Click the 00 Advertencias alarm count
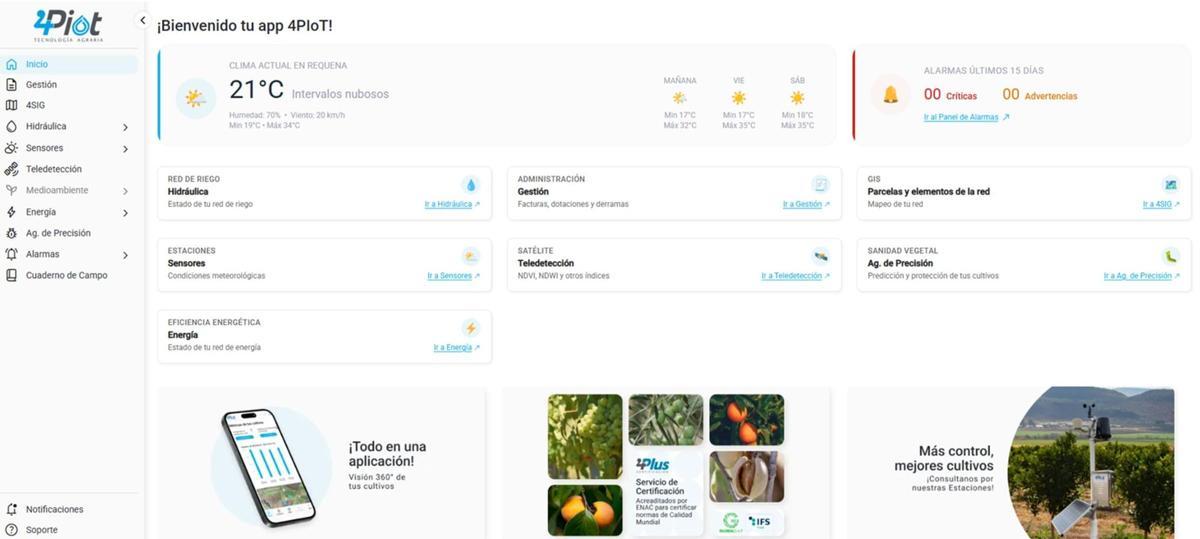1200x539 pixels. tap(1040, 95)
